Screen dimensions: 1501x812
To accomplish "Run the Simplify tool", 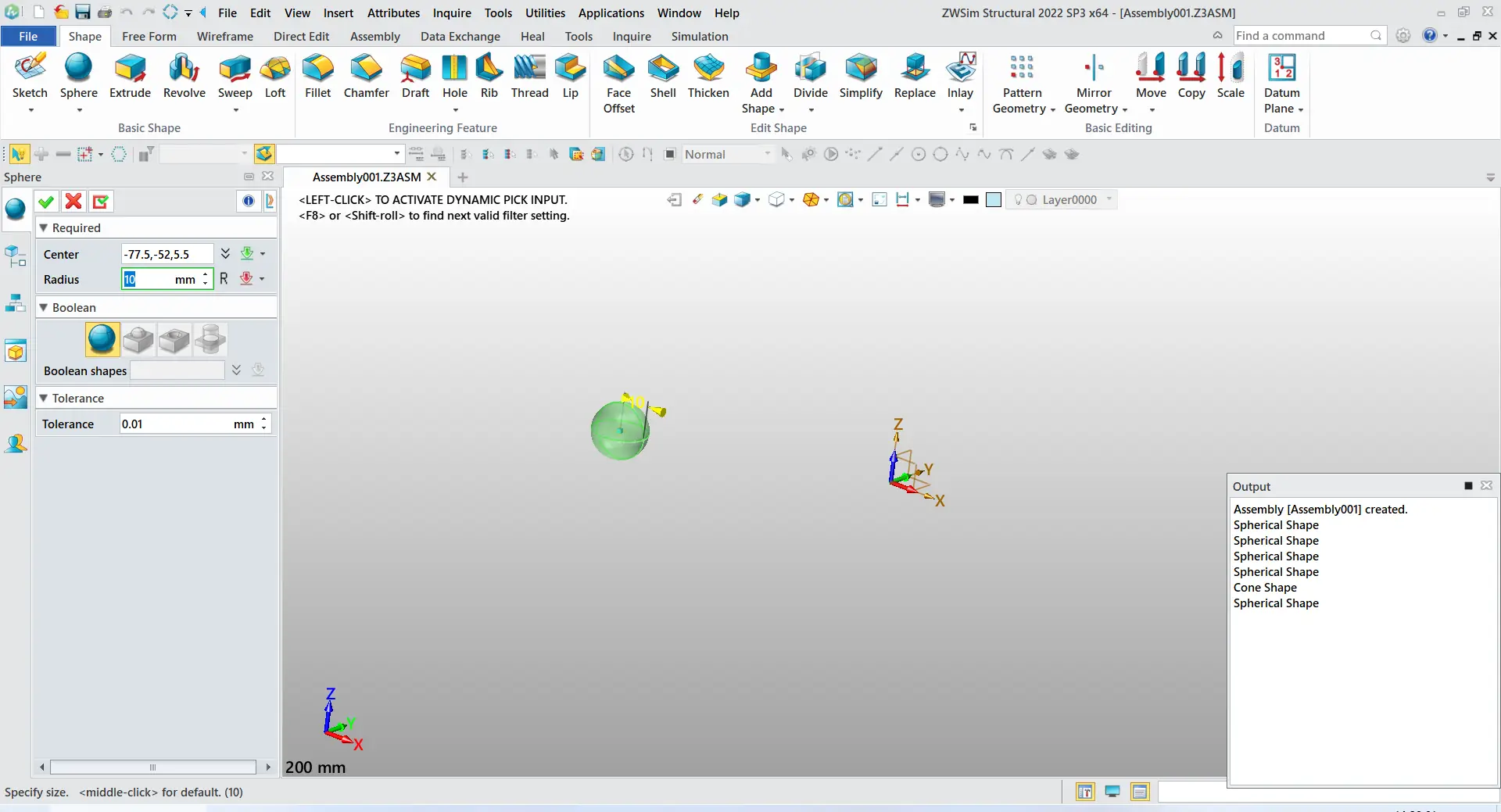I will [x=861, y=77].
